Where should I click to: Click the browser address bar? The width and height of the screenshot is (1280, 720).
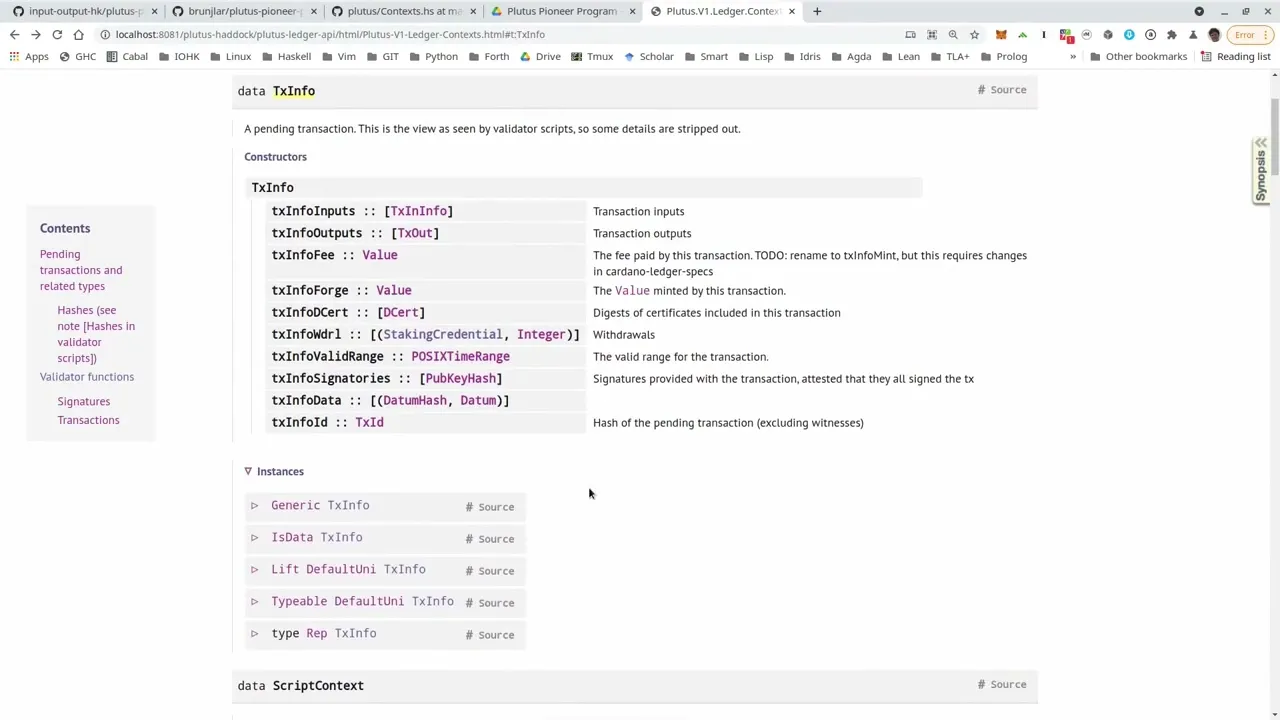coord(400,34)
